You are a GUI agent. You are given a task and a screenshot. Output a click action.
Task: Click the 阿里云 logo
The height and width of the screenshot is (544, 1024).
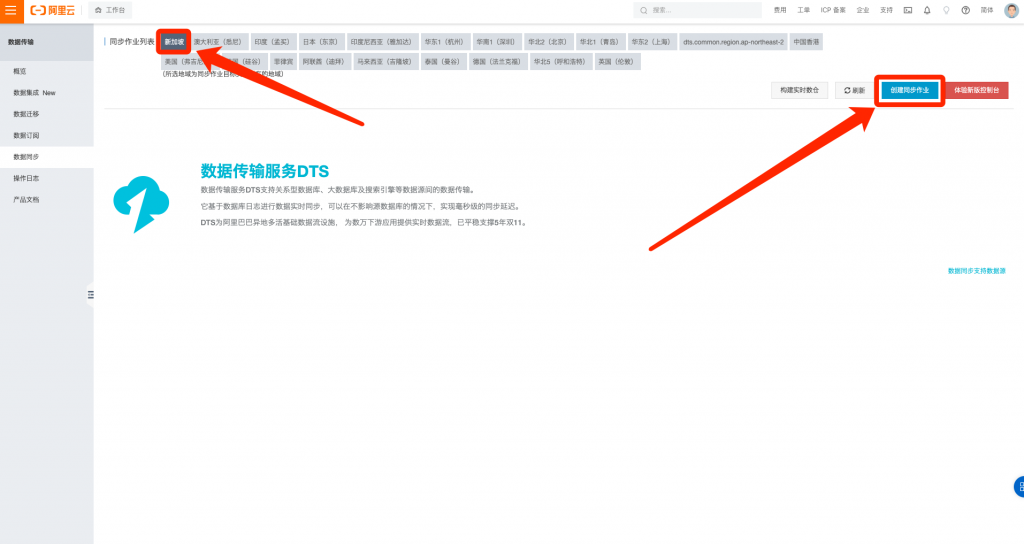[x=53, y=10]
